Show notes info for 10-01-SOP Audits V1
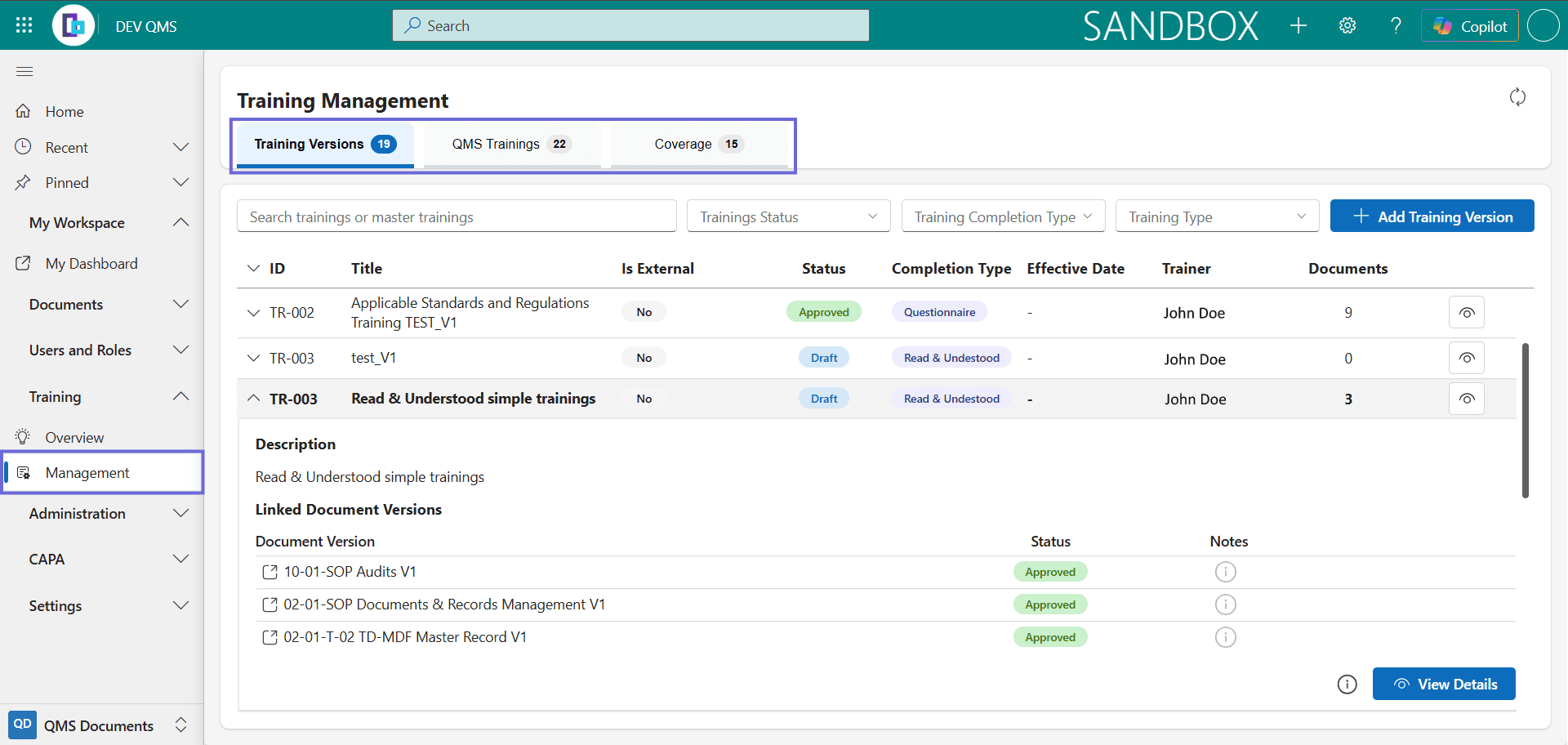 [x=1225, y=572]
